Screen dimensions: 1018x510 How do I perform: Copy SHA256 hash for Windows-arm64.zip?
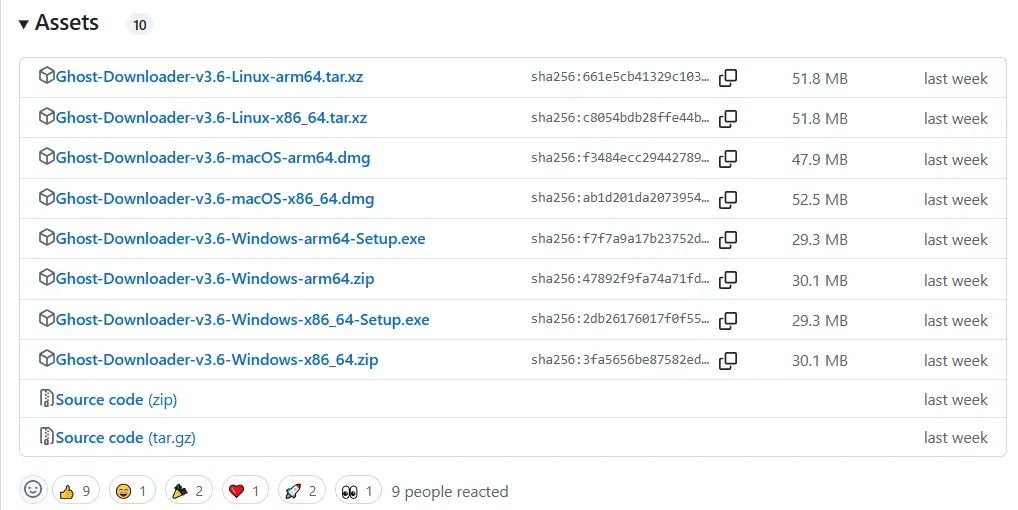[x=728, y=279]
